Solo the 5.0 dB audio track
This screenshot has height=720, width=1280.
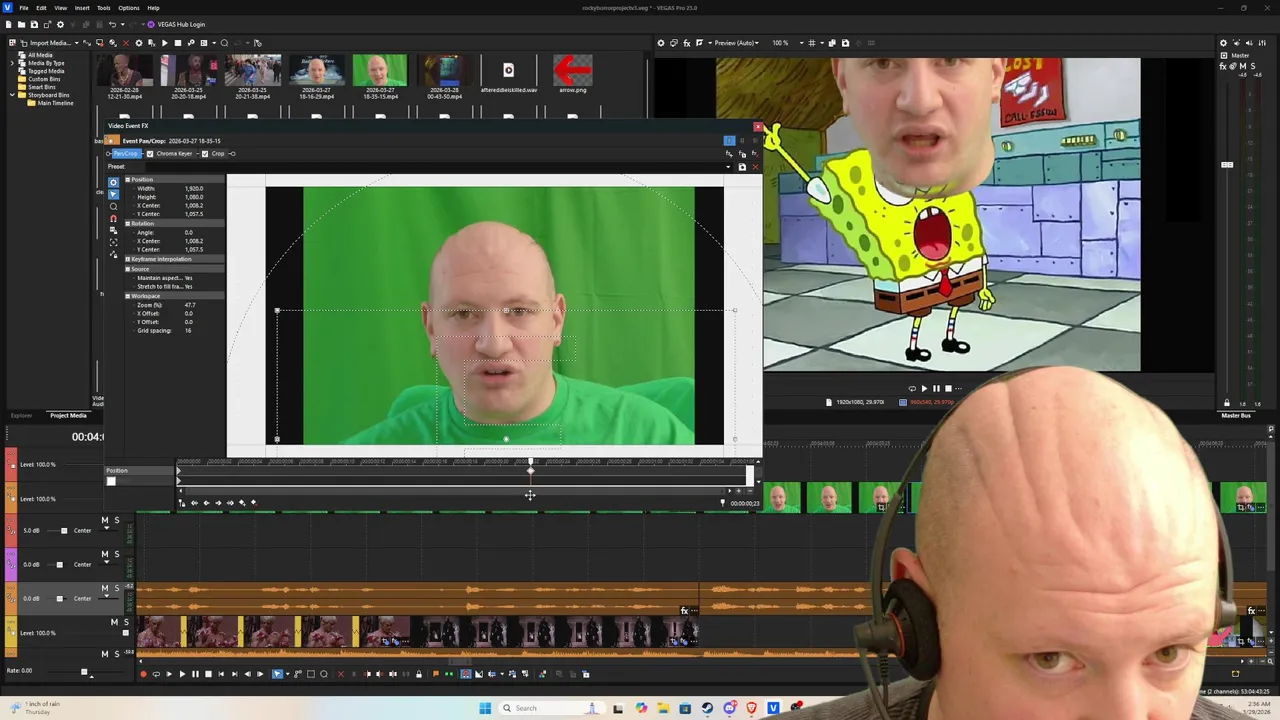[x=116, y=520]
